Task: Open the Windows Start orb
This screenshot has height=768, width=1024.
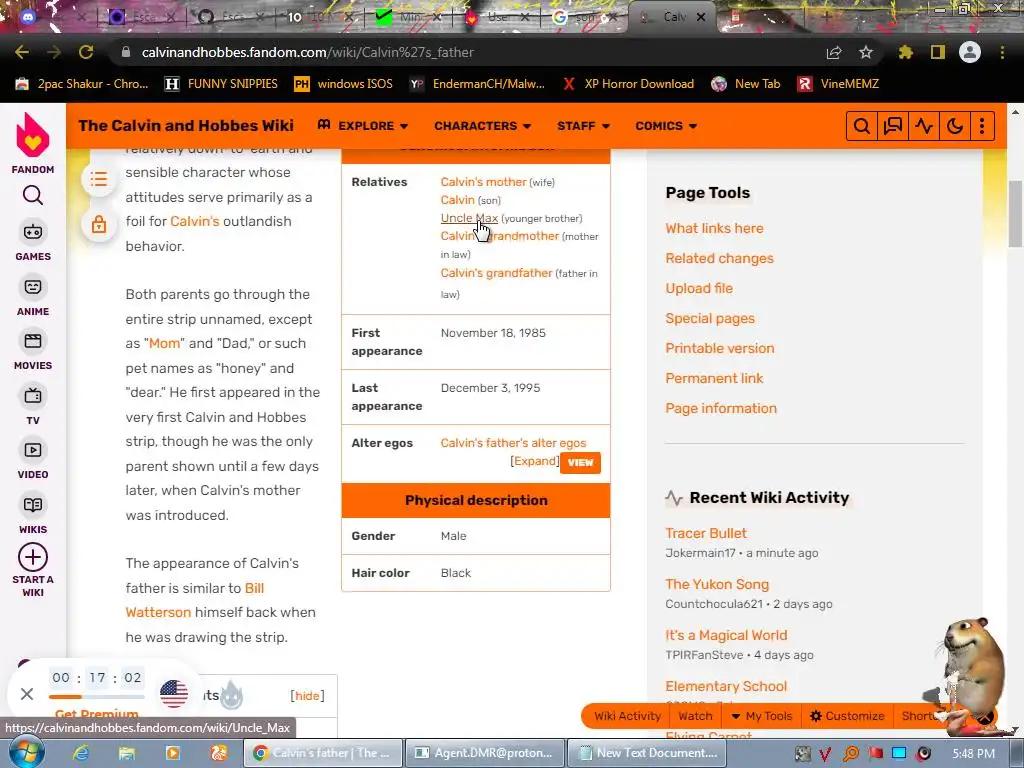Action: [x=27, y=753]
